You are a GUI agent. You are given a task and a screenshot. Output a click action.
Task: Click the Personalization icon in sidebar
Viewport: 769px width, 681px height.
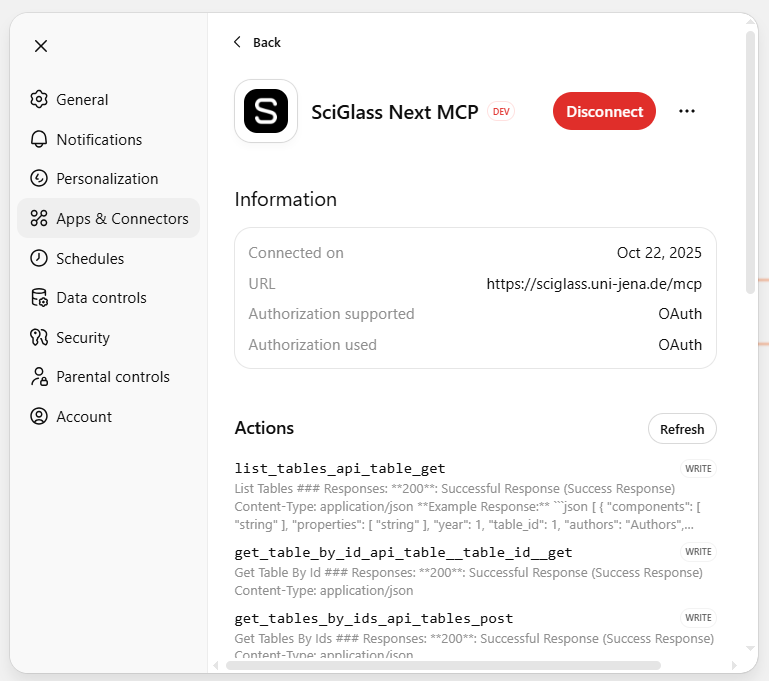pyautogui.click(x=39, y=179)
